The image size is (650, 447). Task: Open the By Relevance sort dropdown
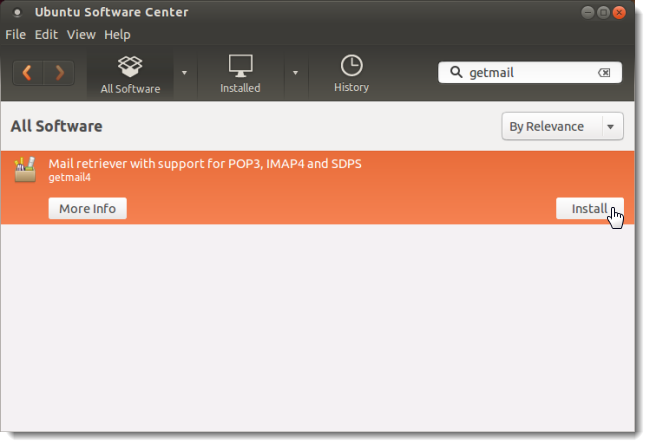562,126
